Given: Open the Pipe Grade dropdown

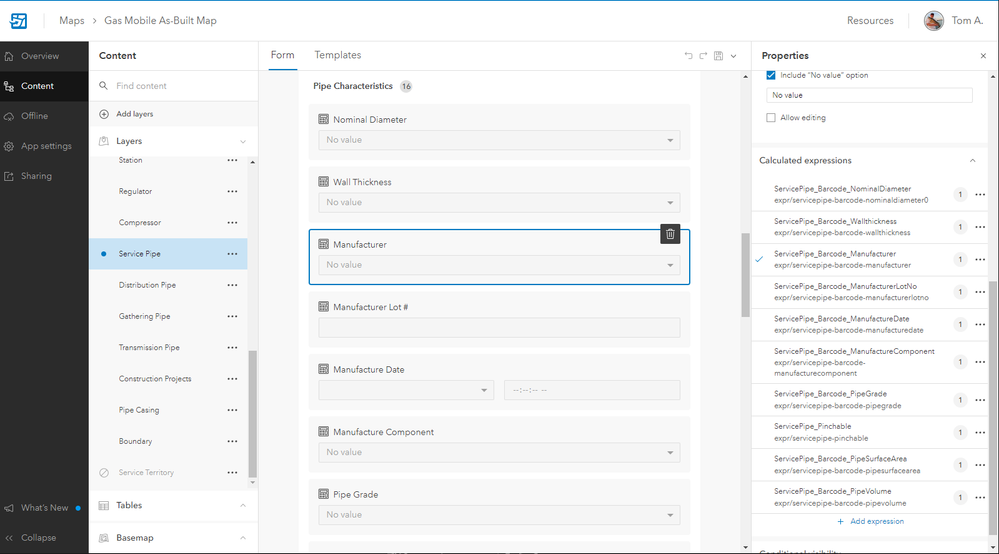Looking at the screenshot, I should pos(499,515).
